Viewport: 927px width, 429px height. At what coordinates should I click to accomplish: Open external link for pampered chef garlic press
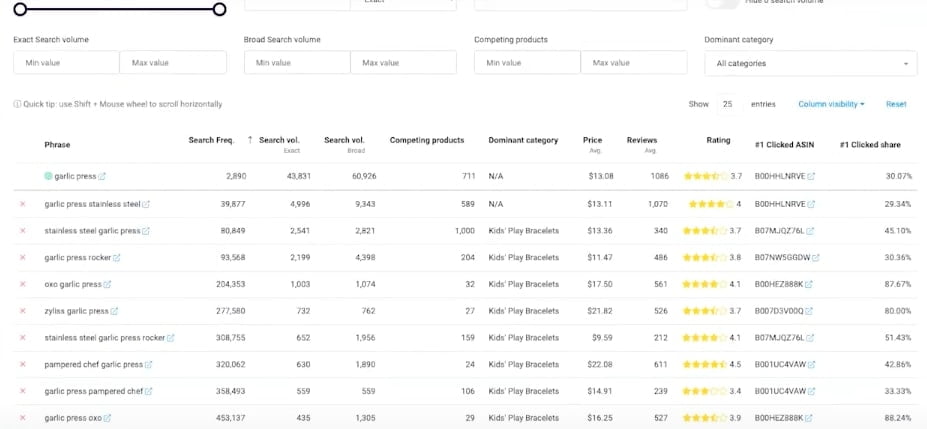coord(148,365)
